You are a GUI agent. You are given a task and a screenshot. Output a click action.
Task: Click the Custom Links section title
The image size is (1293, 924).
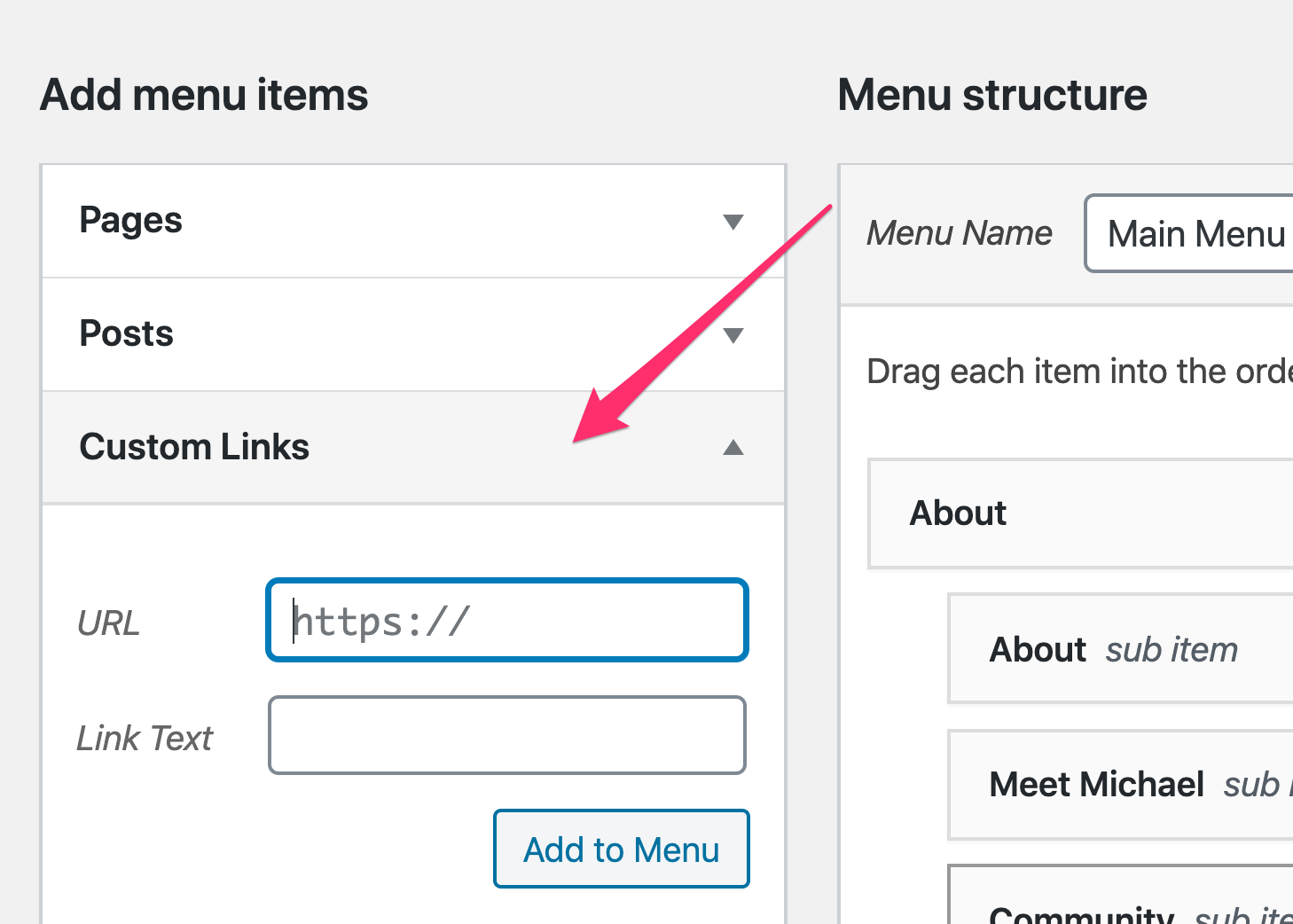point(194,447)
